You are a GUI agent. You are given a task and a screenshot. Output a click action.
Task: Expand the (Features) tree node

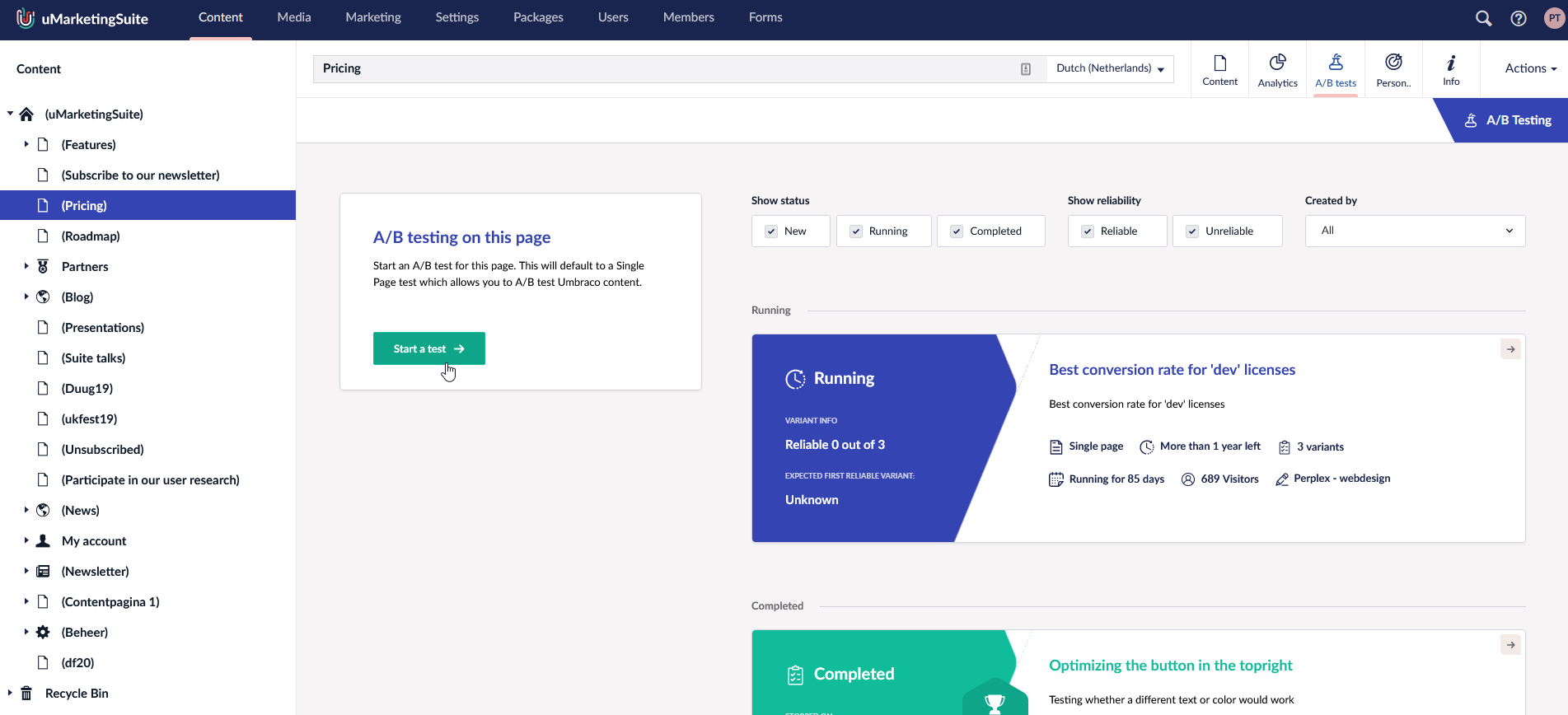click(x=26, y=144)
